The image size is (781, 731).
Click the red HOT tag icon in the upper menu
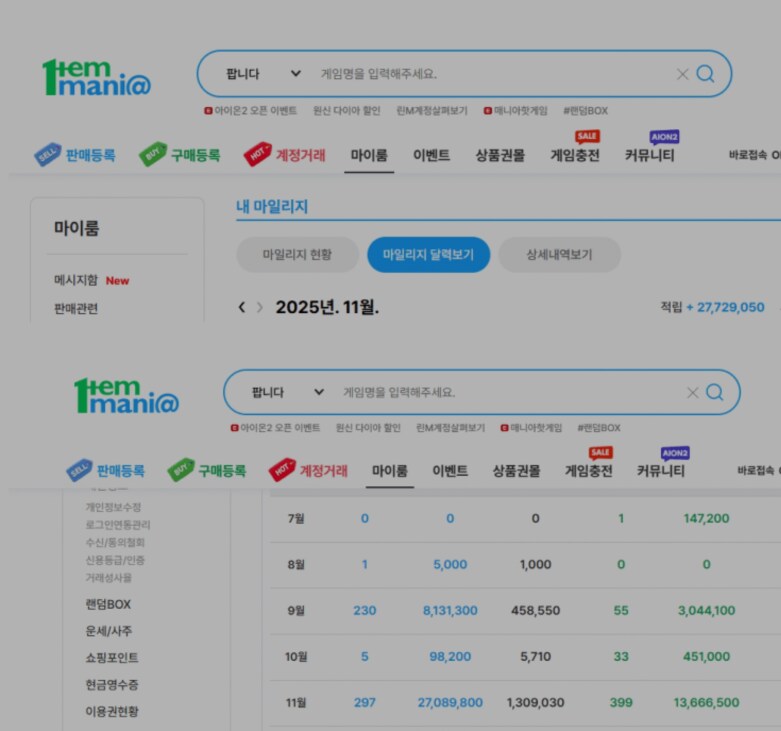pos(257,155)
